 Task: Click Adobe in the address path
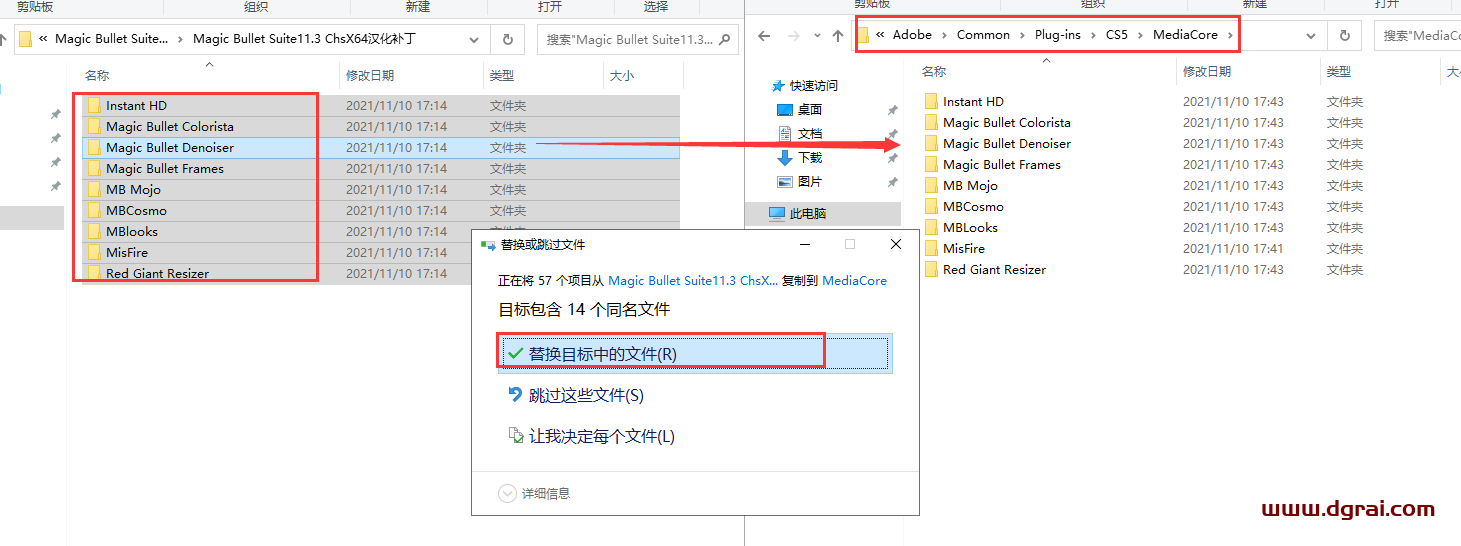[912, 35]
